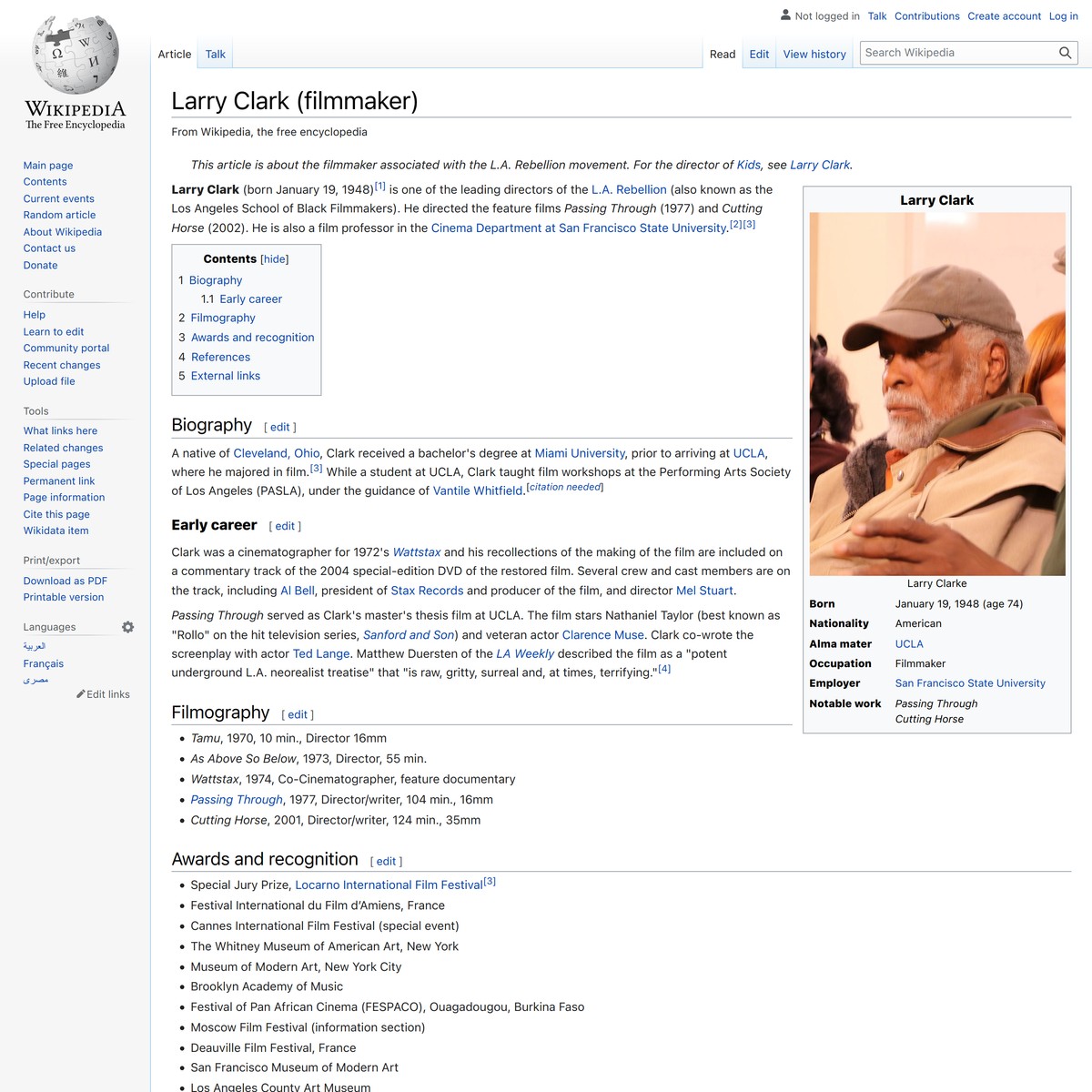Hide the Contents box
1092x1092 pixels.
(x=274, y=258)
